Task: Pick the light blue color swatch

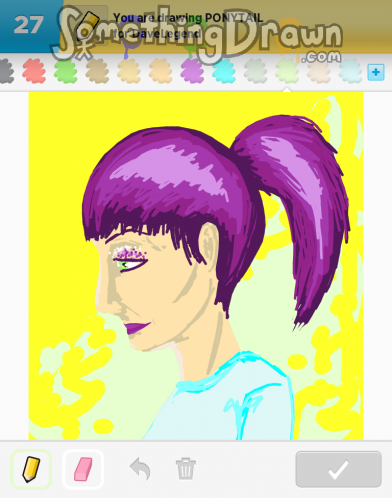Action: click(x=350, y=71)
